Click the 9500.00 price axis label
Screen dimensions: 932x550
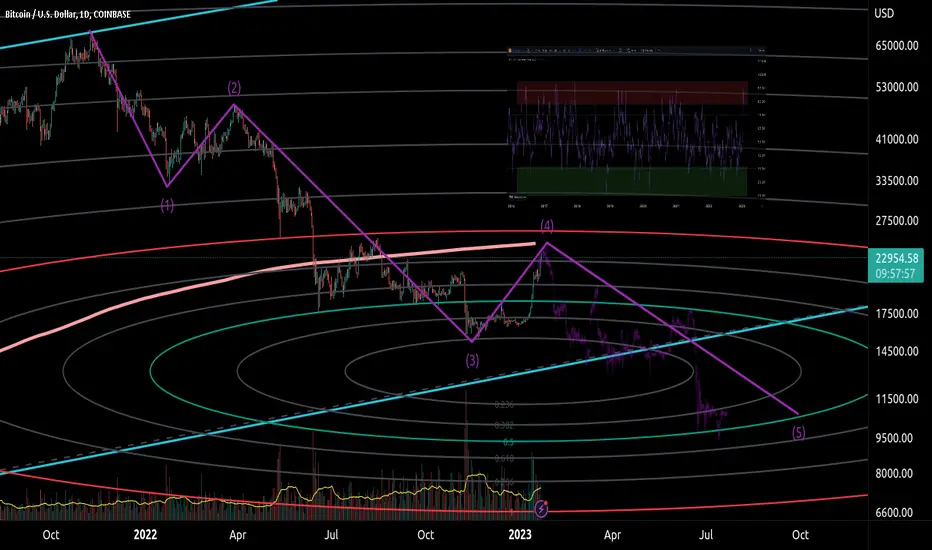click(895, 438)
